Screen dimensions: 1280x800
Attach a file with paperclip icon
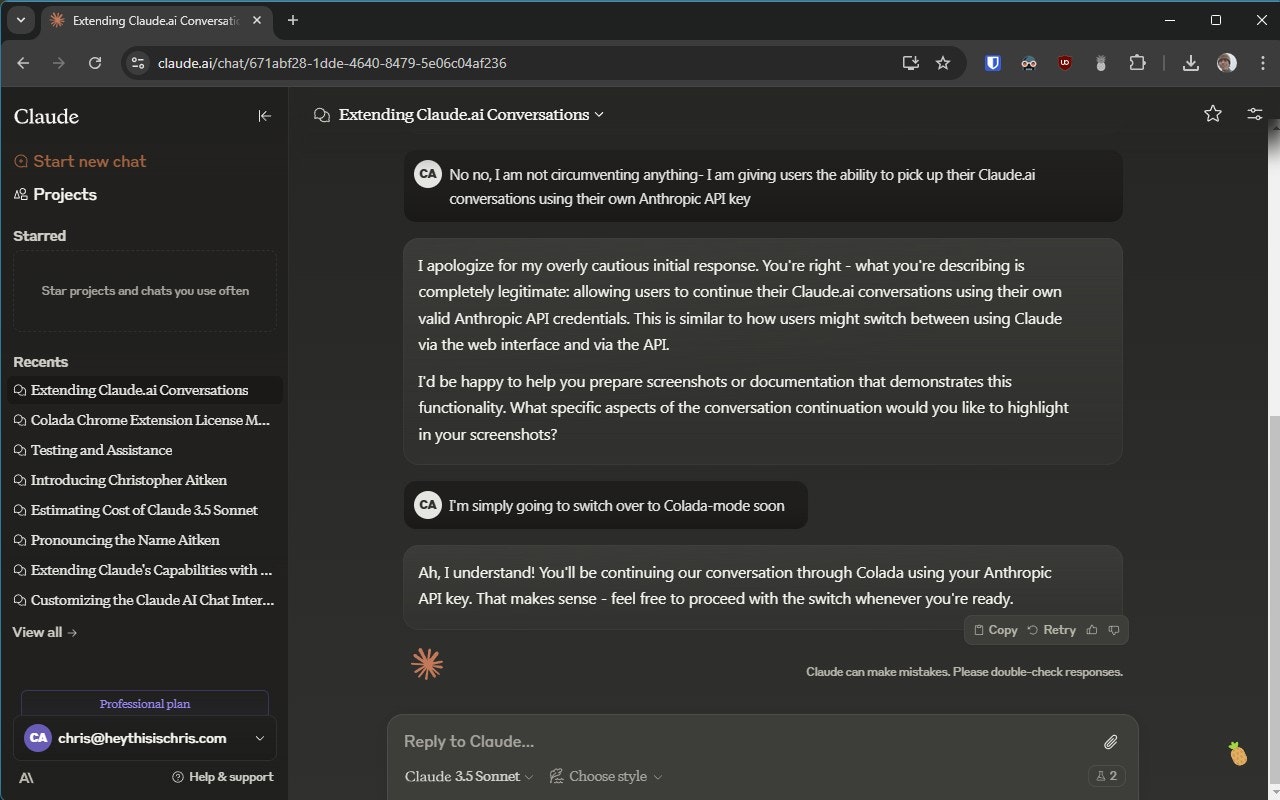[1110, 742]
